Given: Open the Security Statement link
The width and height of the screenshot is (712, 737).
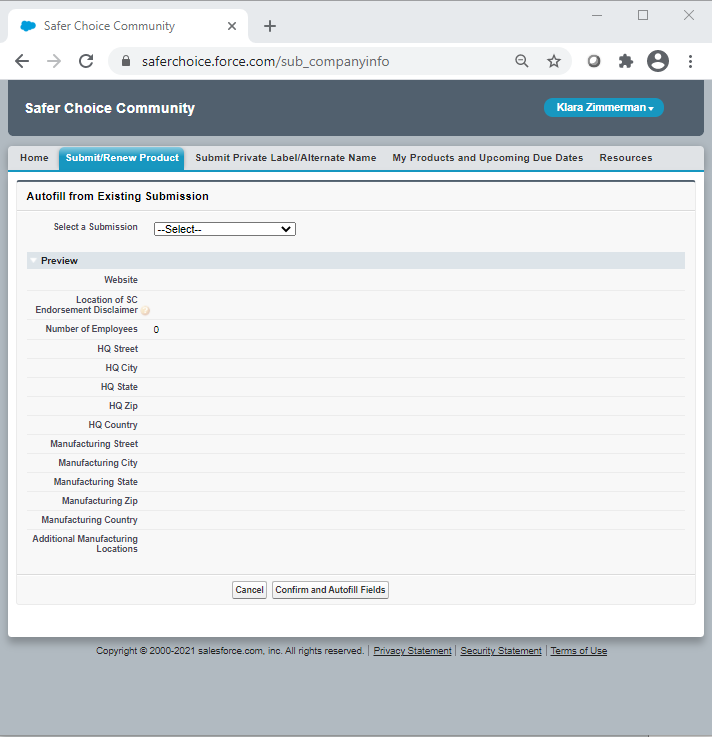Looking at the screenshot, I should tap(501, 651).
